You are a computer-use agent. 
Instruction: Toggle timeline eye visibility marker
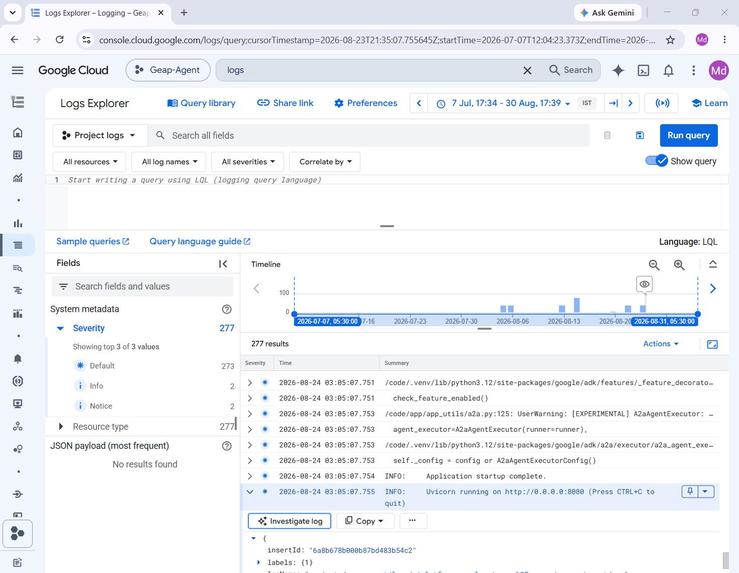[x=644, y=284]
